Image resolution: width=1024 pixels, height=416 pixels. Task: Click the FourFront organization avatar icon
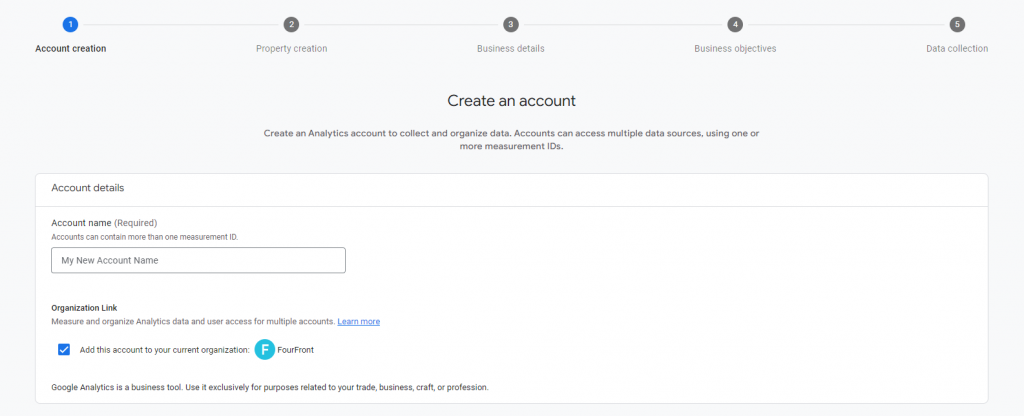click(x=264, y=350)
